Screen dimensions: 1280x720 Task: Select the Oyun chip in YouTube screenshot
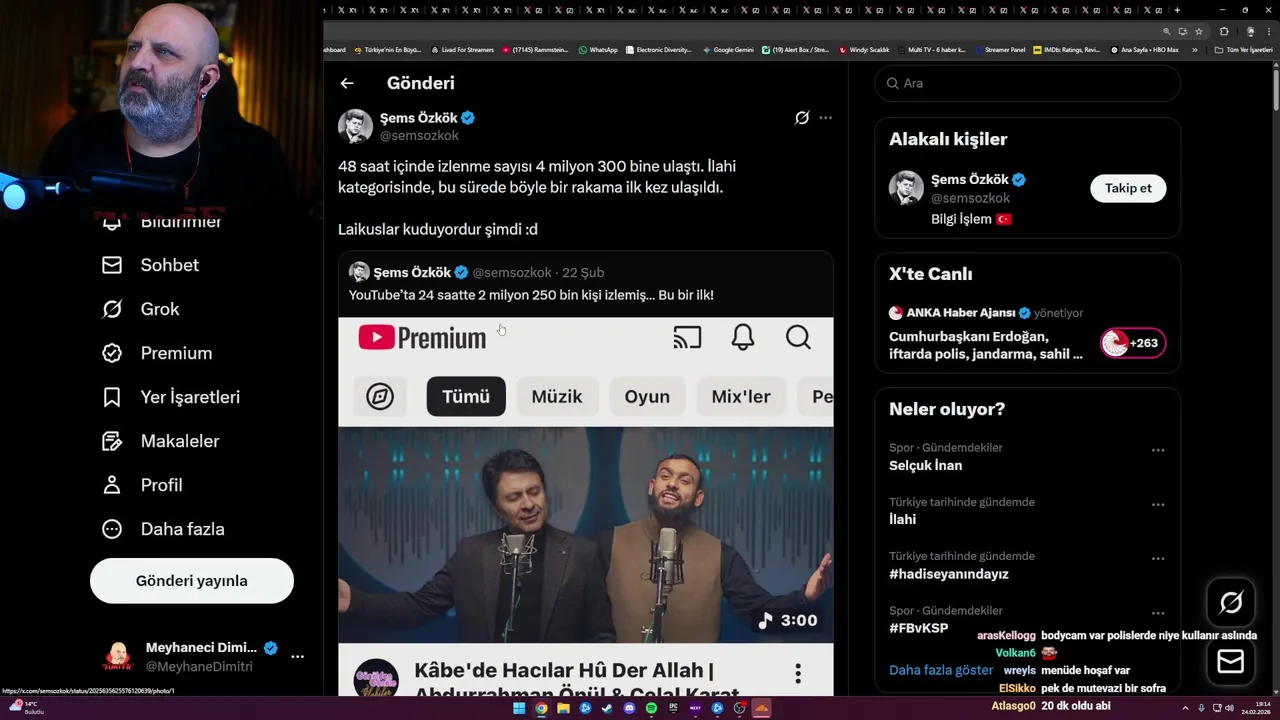click(x=647, y=397)
